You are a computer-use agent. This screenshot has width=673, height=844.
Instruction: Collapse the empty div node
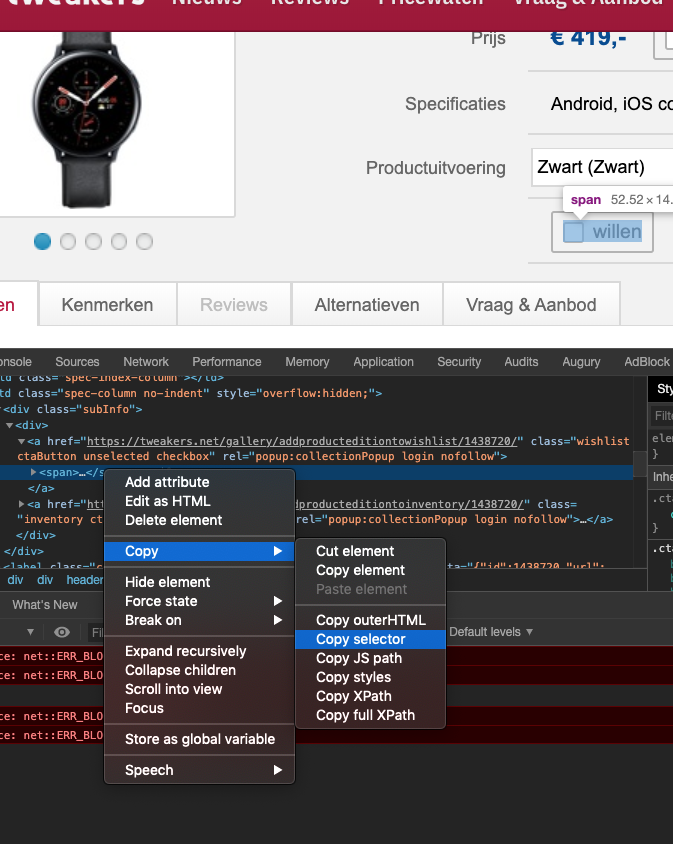click(10, 425)
